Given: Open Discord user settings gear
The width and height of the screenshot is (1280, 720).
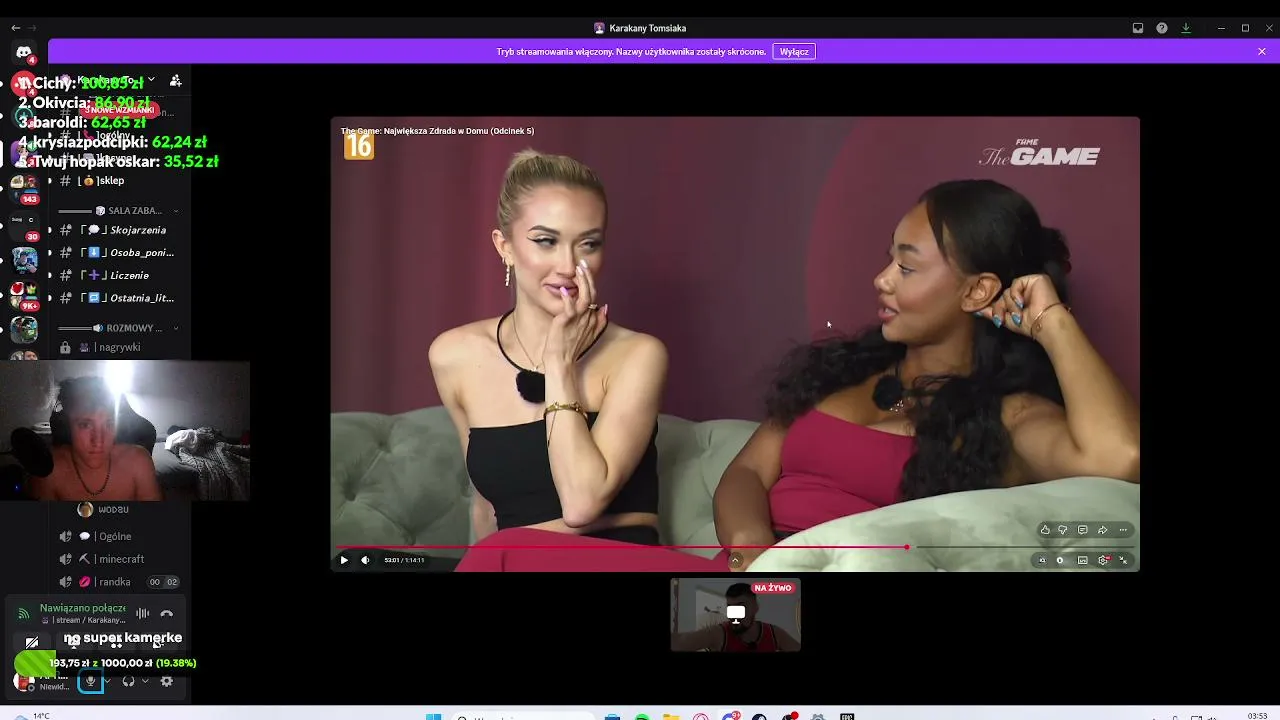Looking at the screenshot, I should pos(167,681).
